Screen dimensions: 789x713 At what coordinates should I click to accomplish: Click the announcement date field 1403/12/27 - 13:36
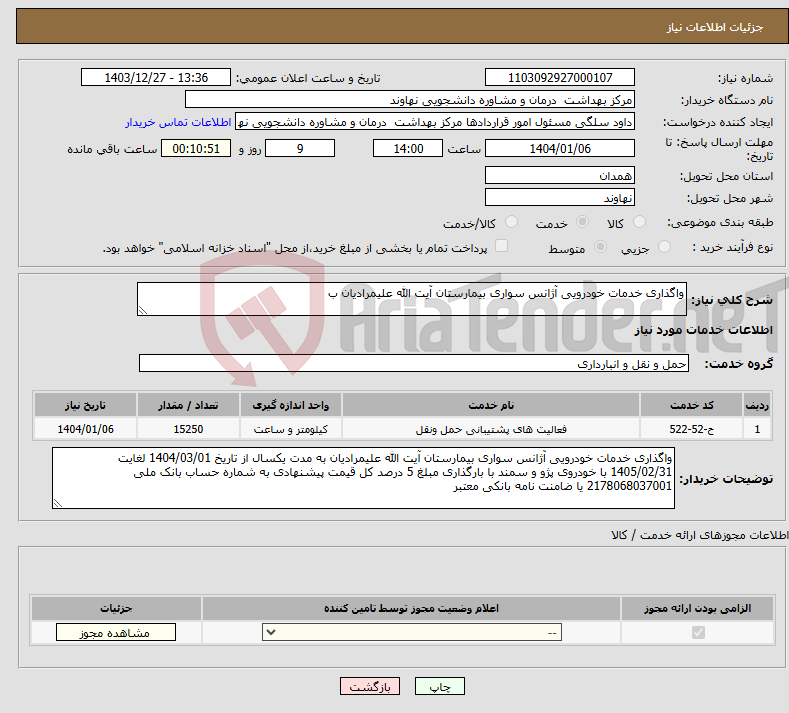[x=155, y=77]
